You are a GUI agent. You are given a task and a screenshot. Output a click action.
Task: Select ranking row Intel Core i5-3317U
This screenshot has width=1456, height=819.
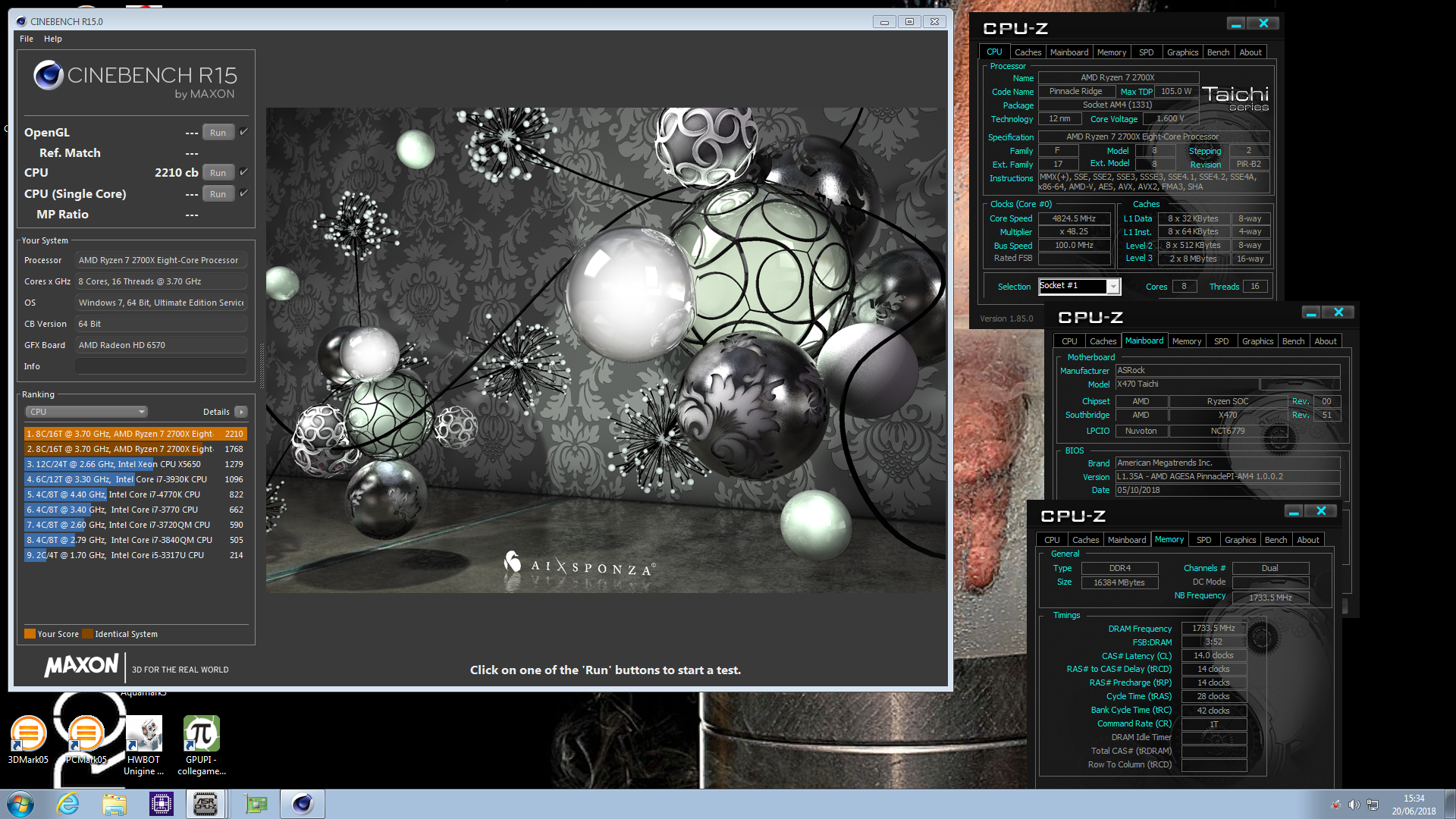pos(136,555)
